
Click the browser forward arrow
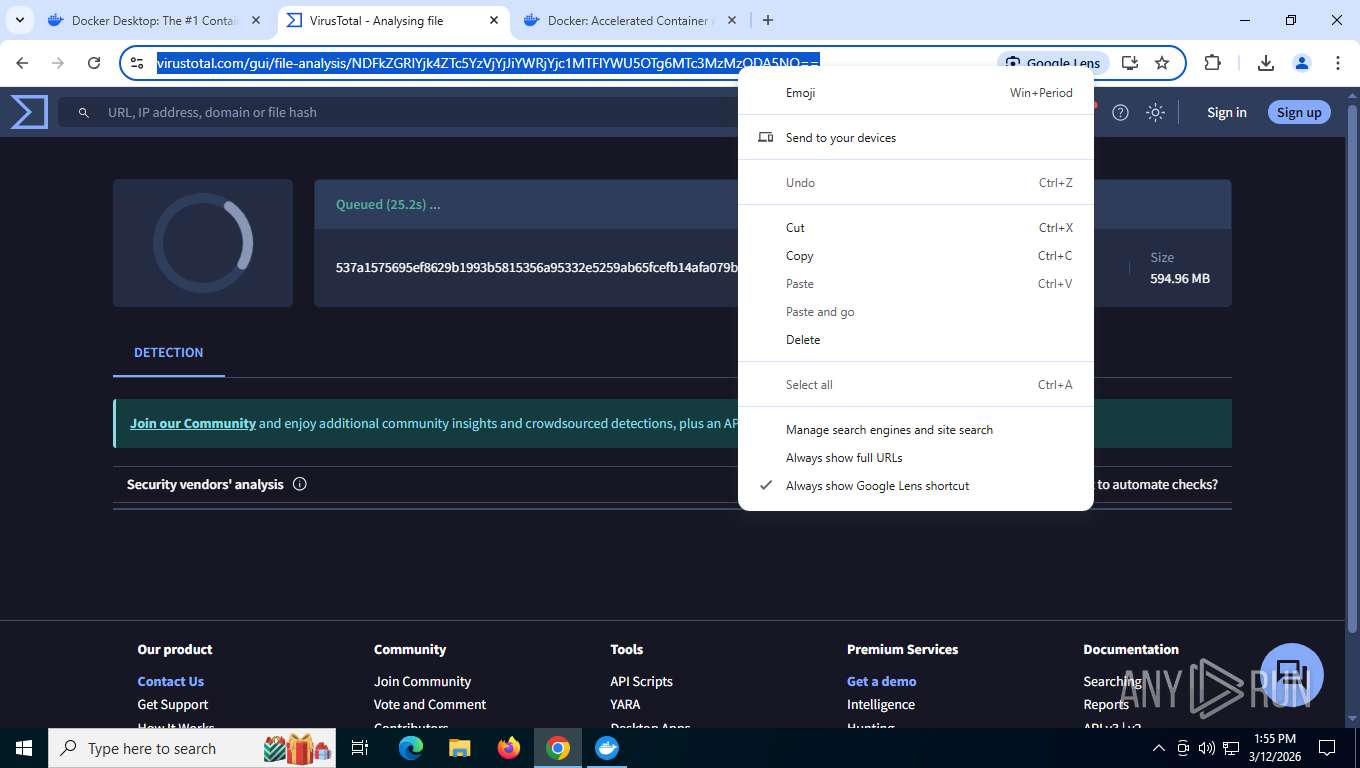pos(58,63)
